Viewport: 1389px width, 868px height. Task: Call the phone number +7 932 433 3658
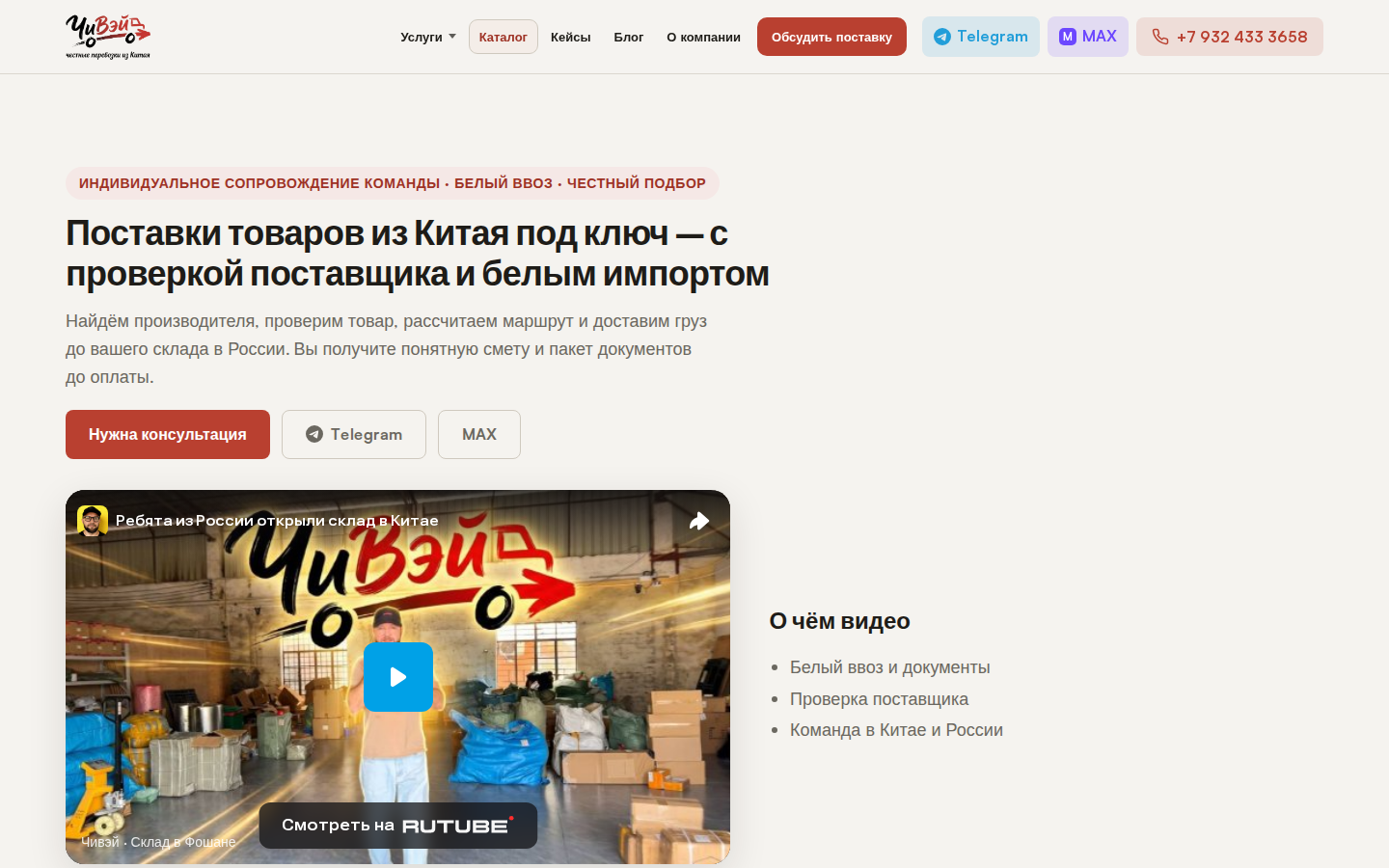tap(1230, 37)
